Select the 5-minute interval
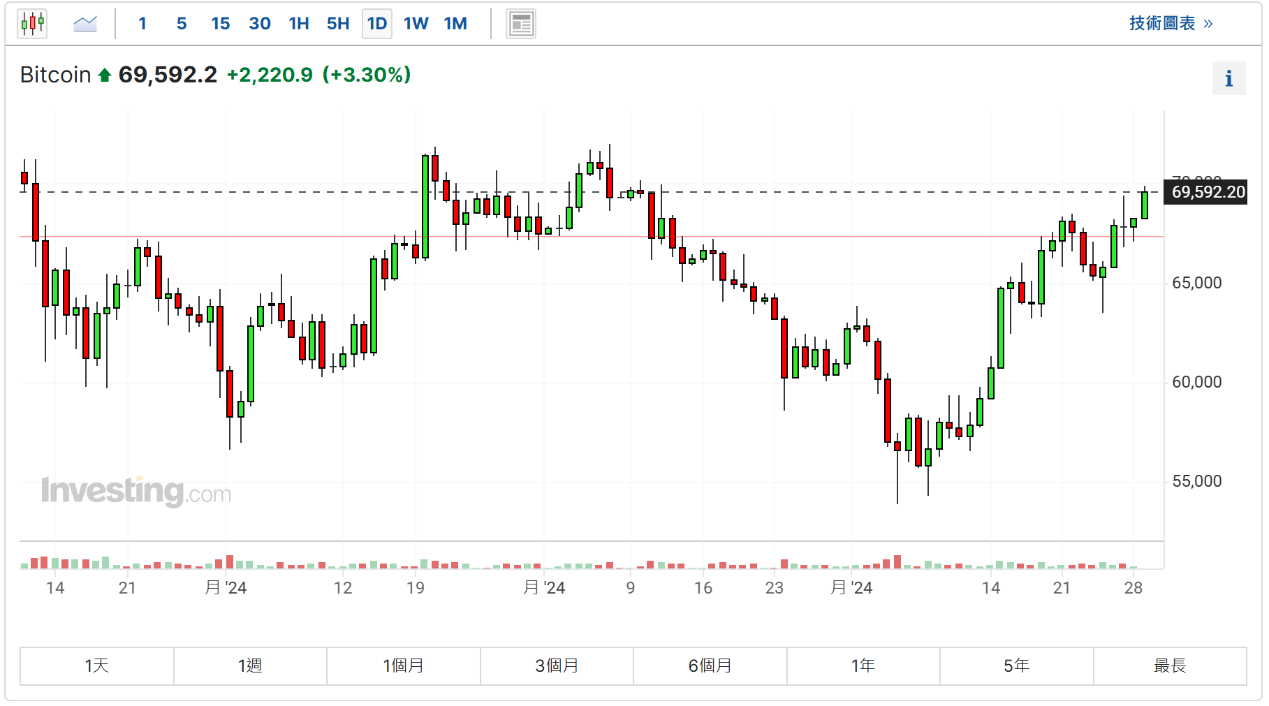Viewport: 1269px width, 706px height. point(181,23)
